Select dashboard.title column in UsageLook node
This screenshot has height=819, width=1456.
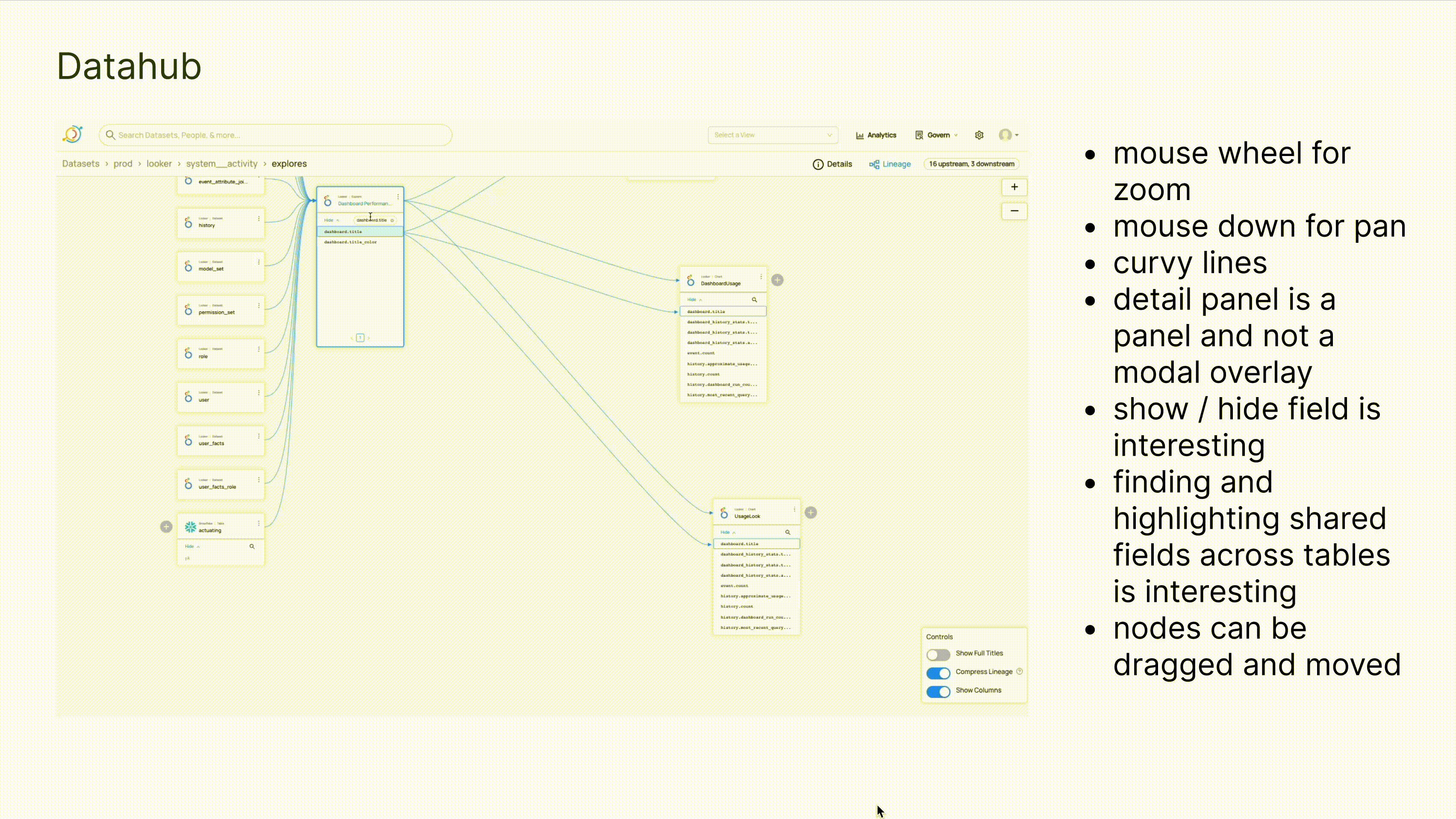click(x=756, y=544)
